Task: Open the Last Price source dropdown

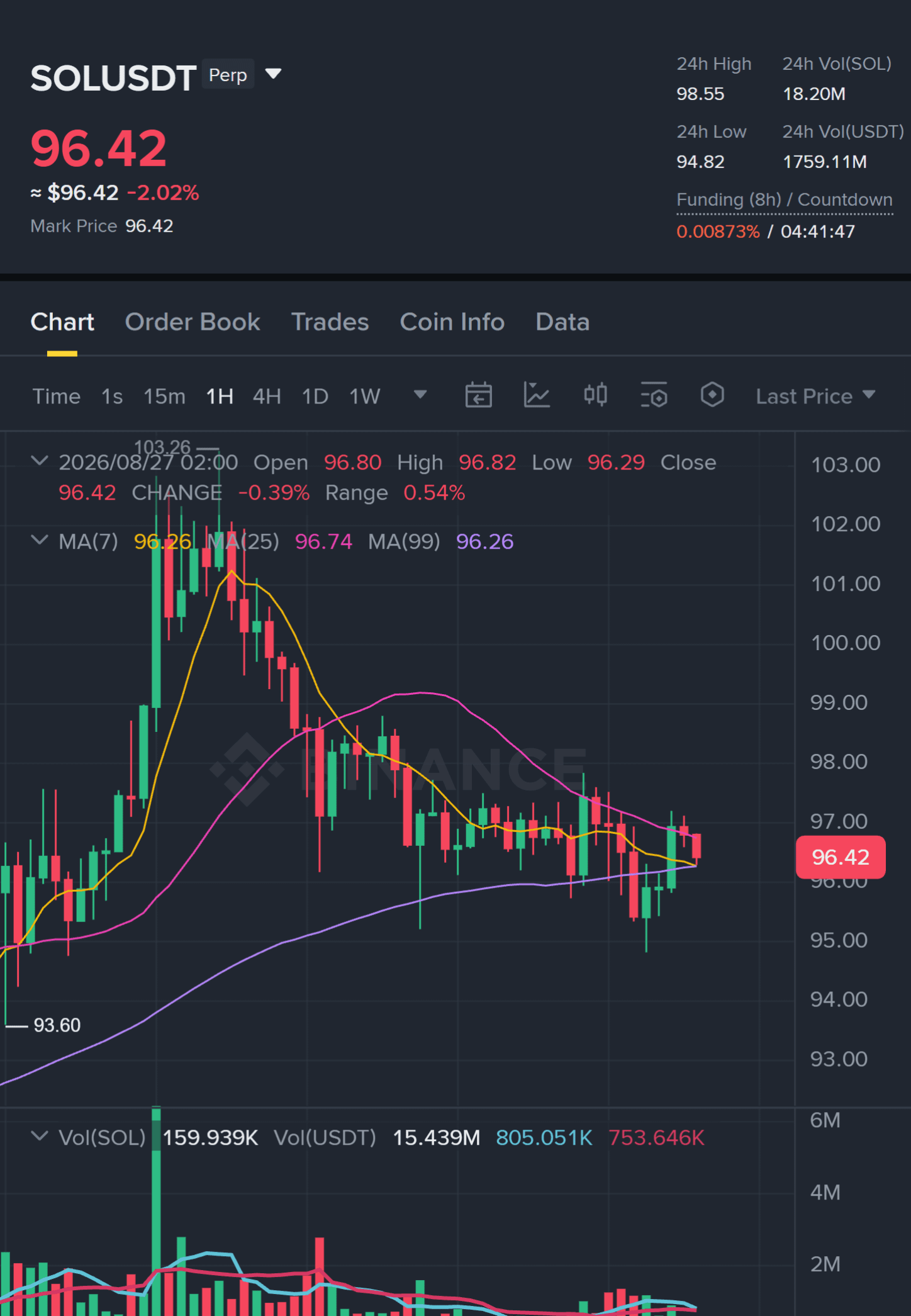Action: pyautogui.click(x=815, y=396)
